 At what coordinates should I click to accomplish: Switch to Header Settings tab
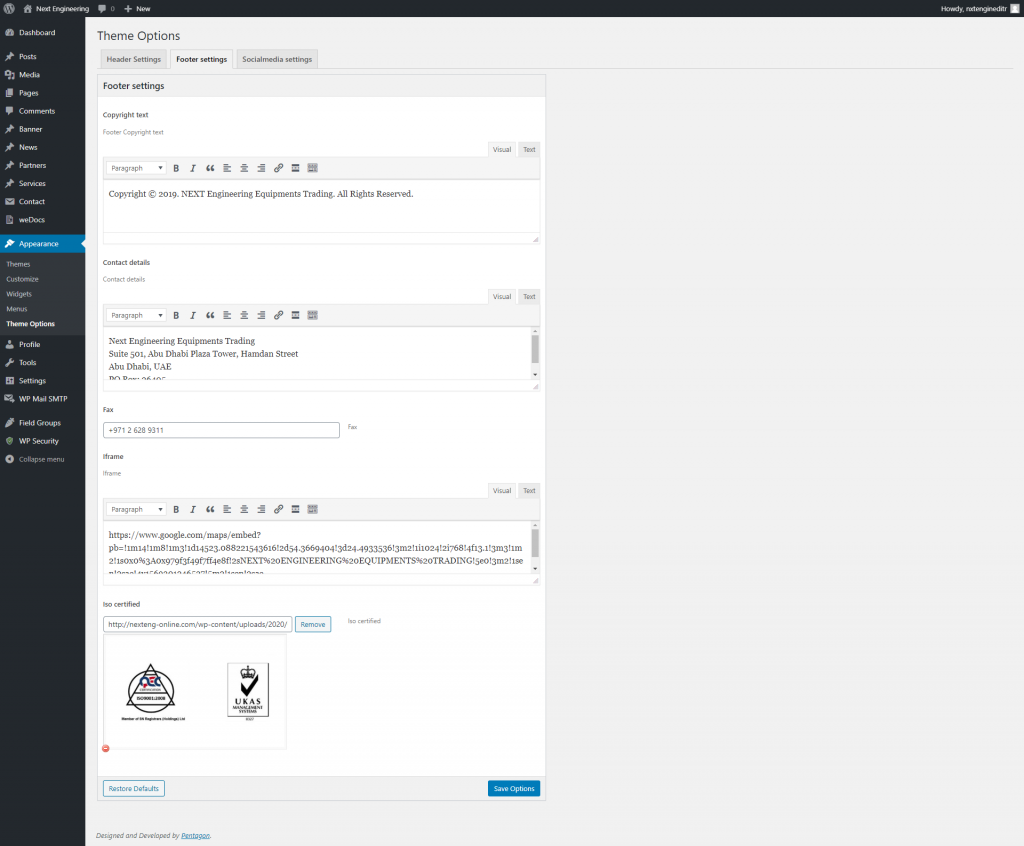pyautogui.click(x=133, y=59)
